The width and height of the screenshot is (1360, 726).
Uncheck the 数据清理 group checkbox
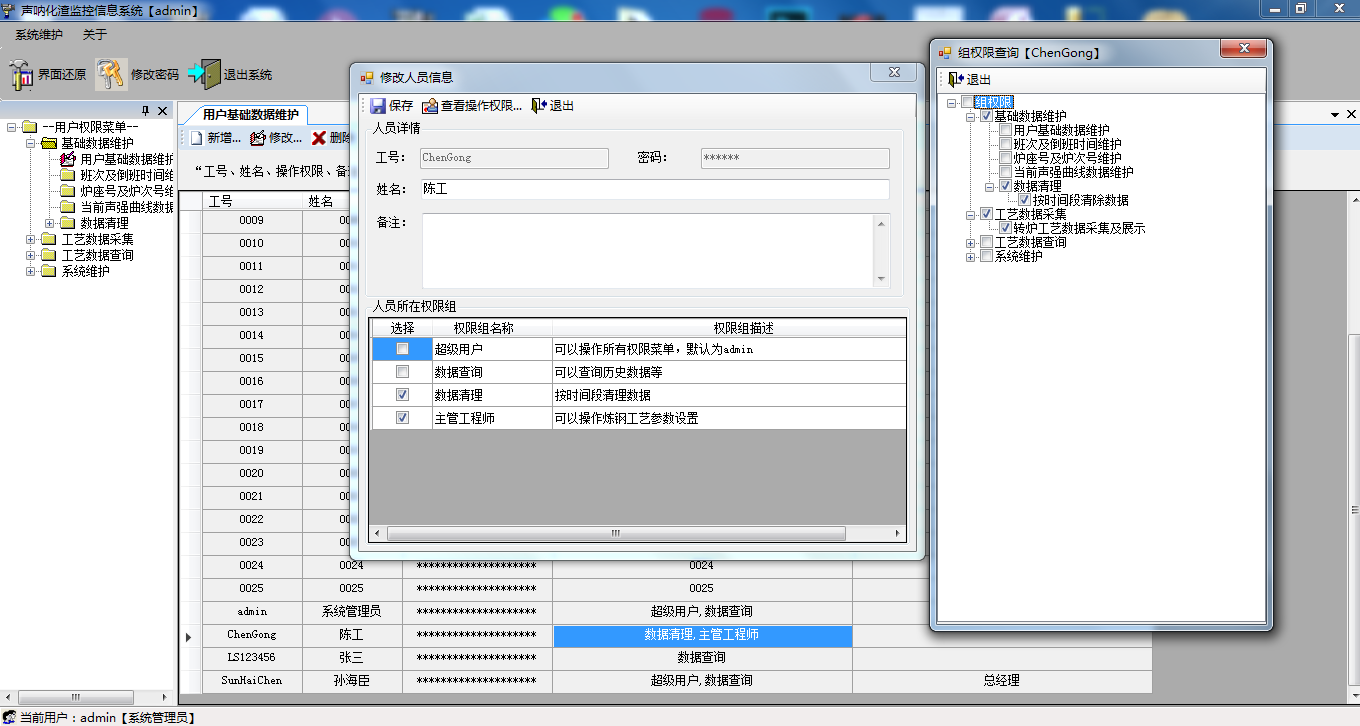[402, 395]
